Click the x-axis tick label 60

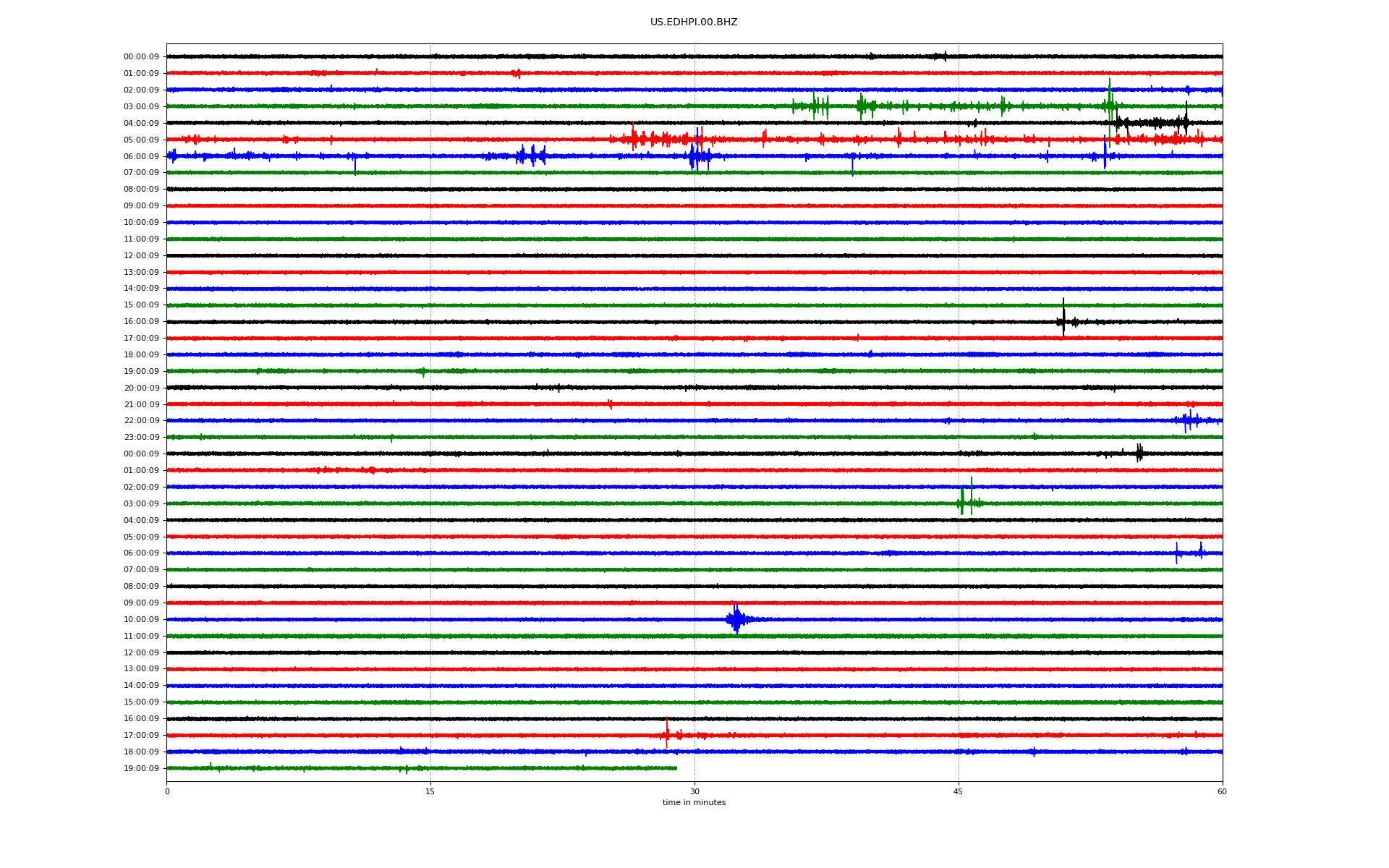coord(1221,791)
